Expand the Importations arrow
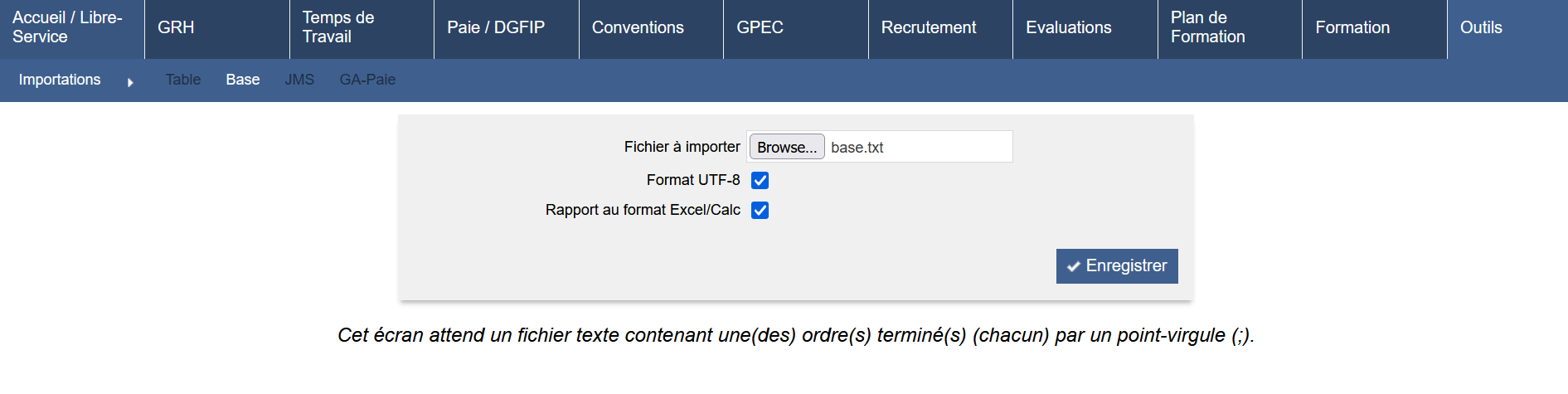 click(x=130, y=82)
